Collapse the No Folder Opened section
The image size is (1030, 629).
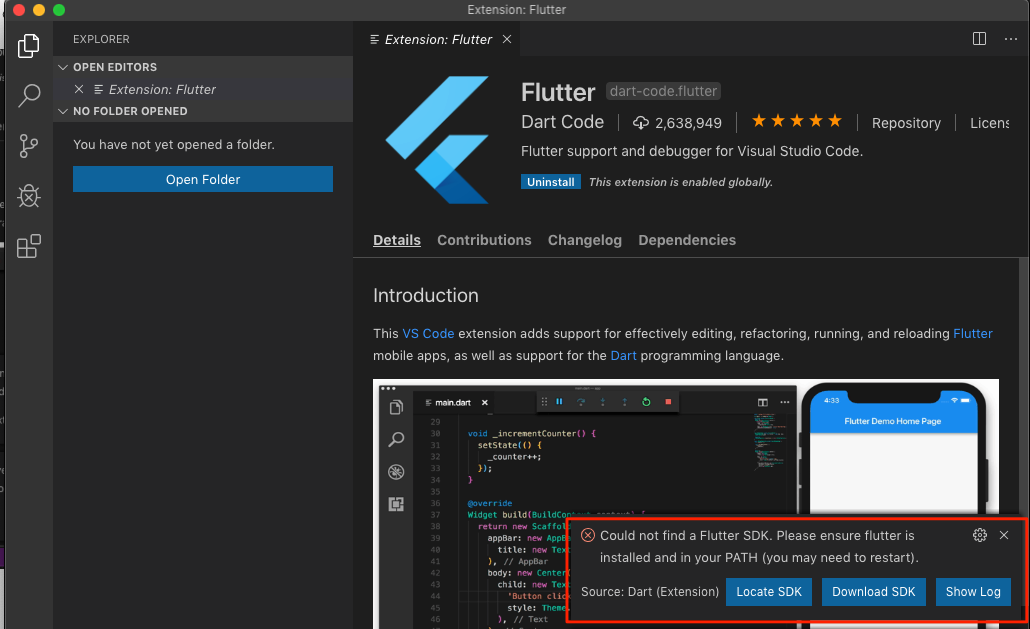pyautogui.click(x=63, y=111)
